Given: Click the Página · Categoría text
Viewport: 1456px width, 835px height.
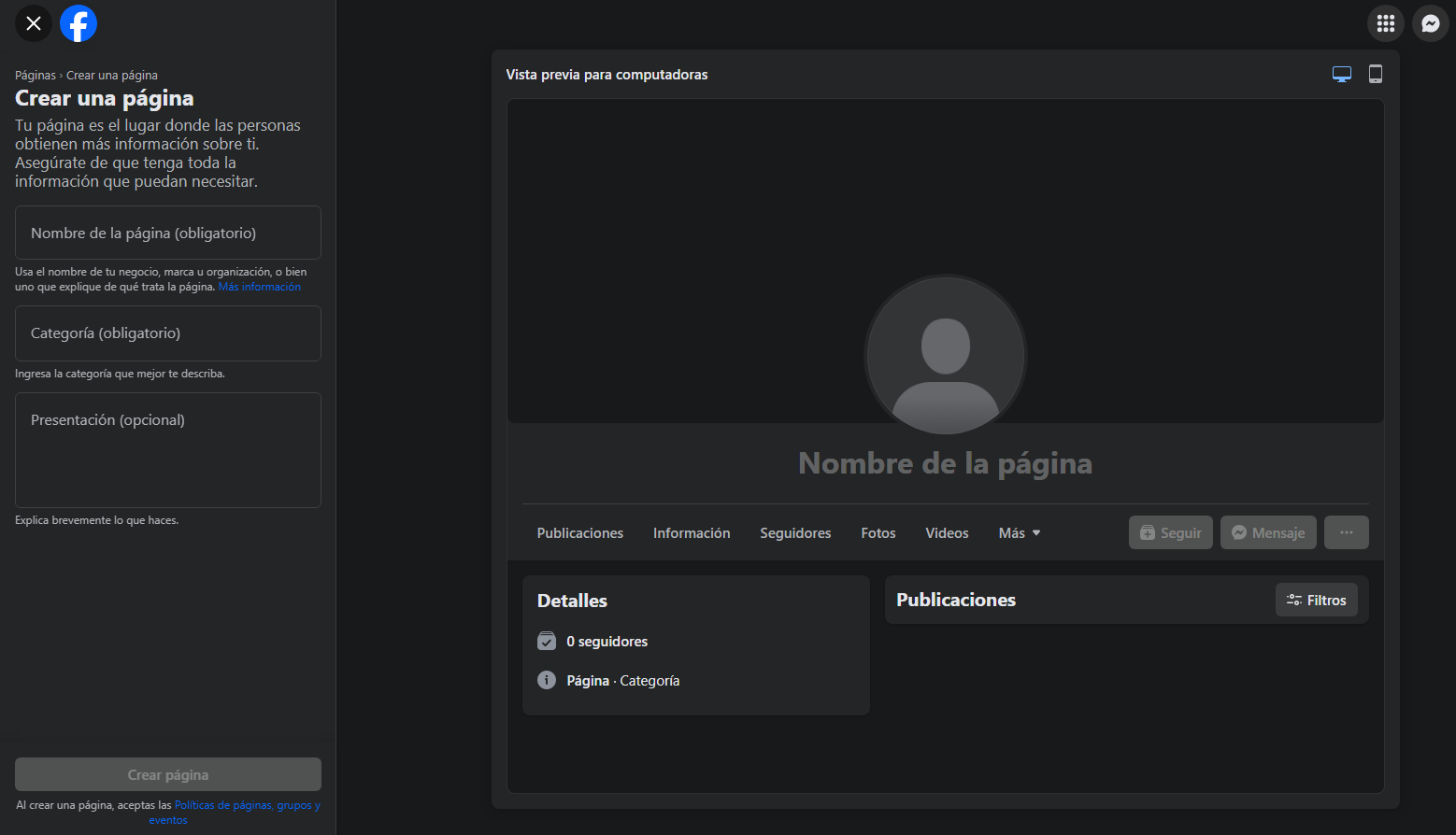Looking at the screenshot, I should tap(623, 681).
